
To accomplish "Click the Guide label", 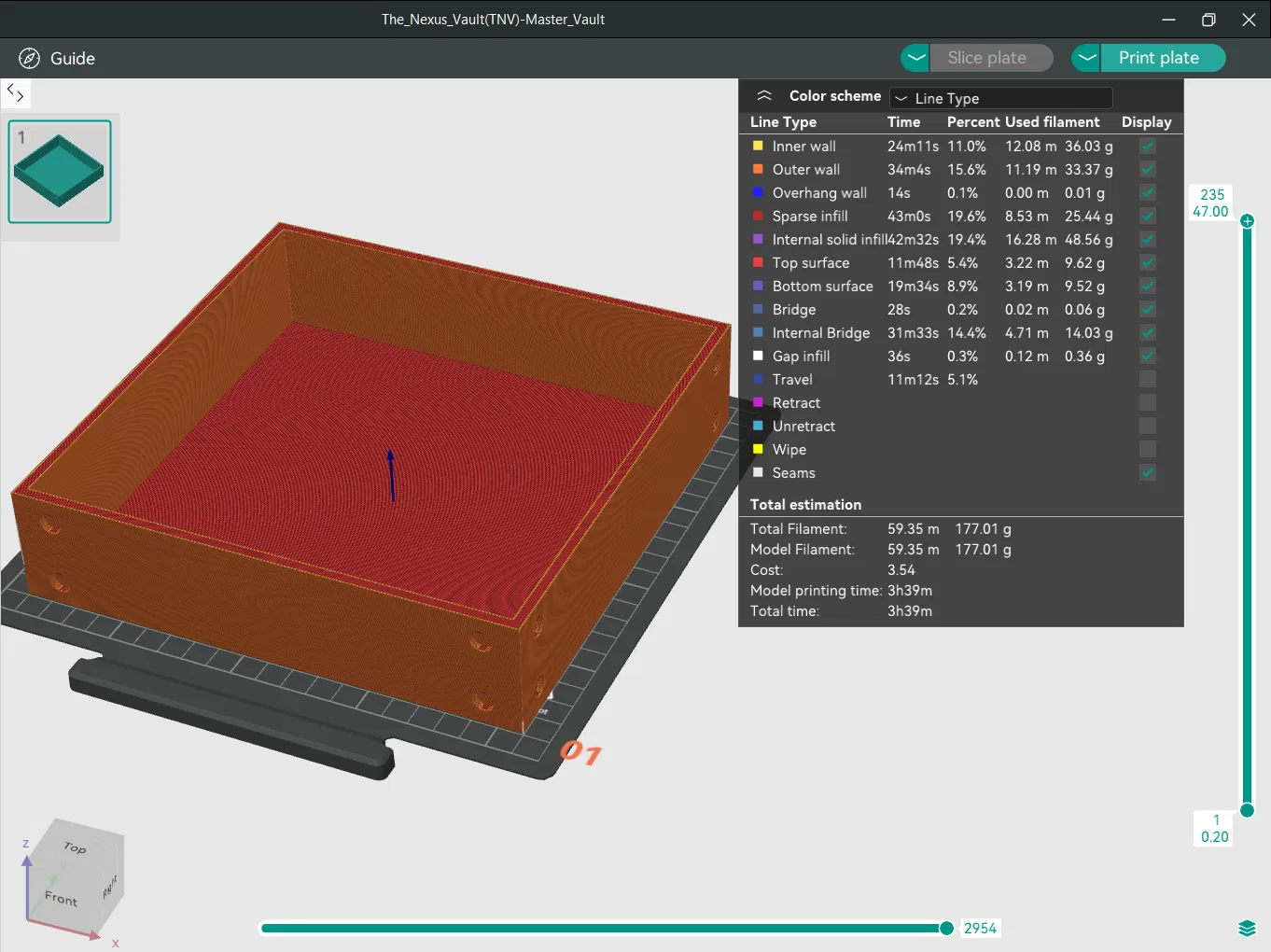I will click(x=73, y=58).
